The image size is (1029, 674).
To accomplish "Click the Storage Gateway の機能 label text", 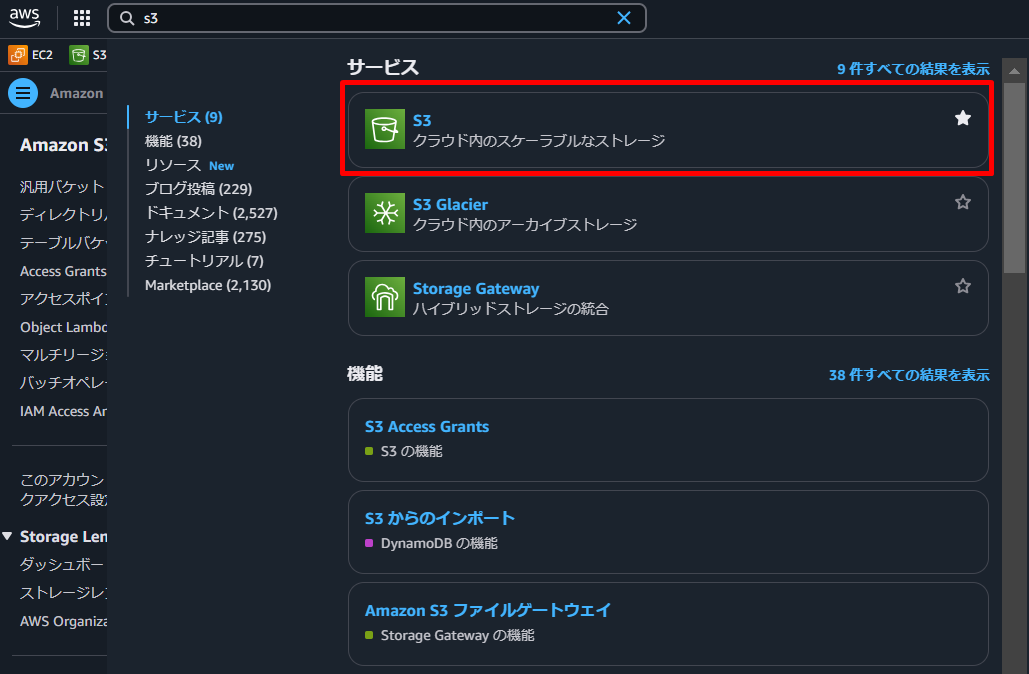I will click(457, 635).
